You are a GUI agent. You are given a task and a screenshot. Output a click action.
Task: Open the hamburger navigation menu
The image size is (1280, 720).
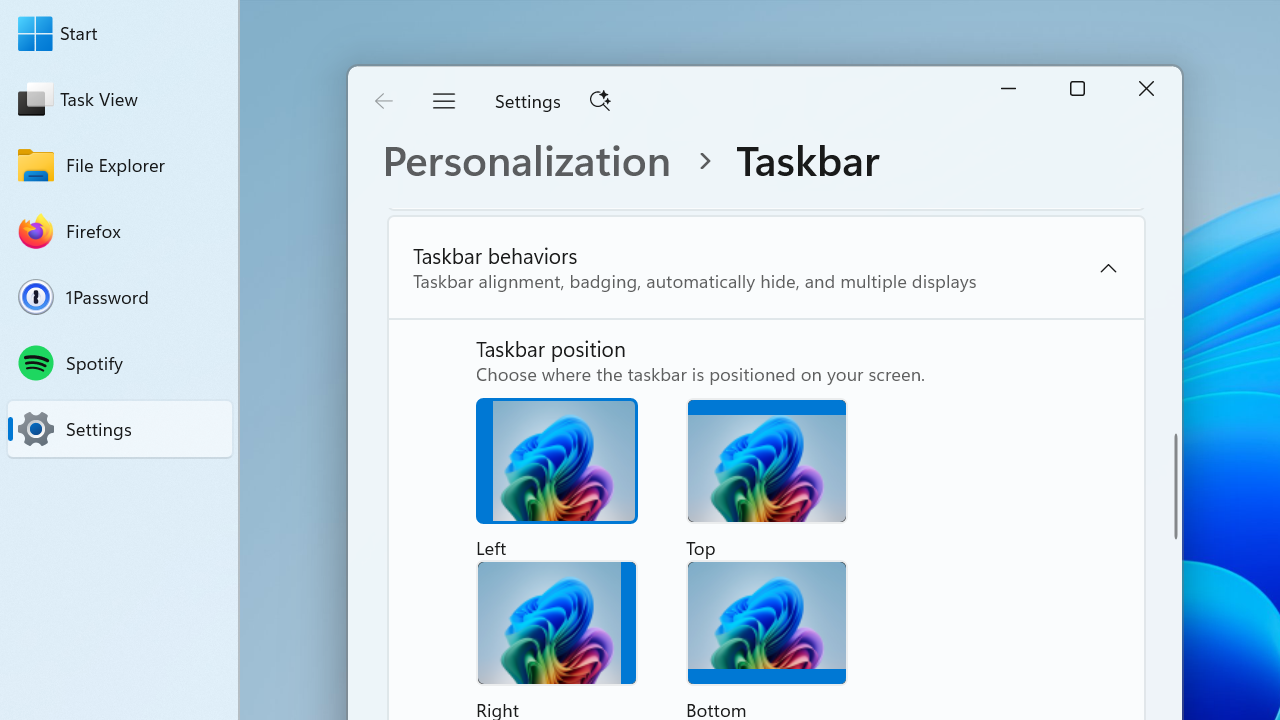[x=444, y=101]
